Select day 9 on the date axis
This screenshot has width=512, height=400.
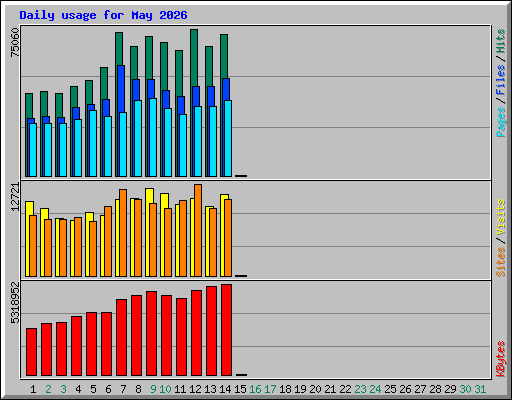tap(153, 389)
